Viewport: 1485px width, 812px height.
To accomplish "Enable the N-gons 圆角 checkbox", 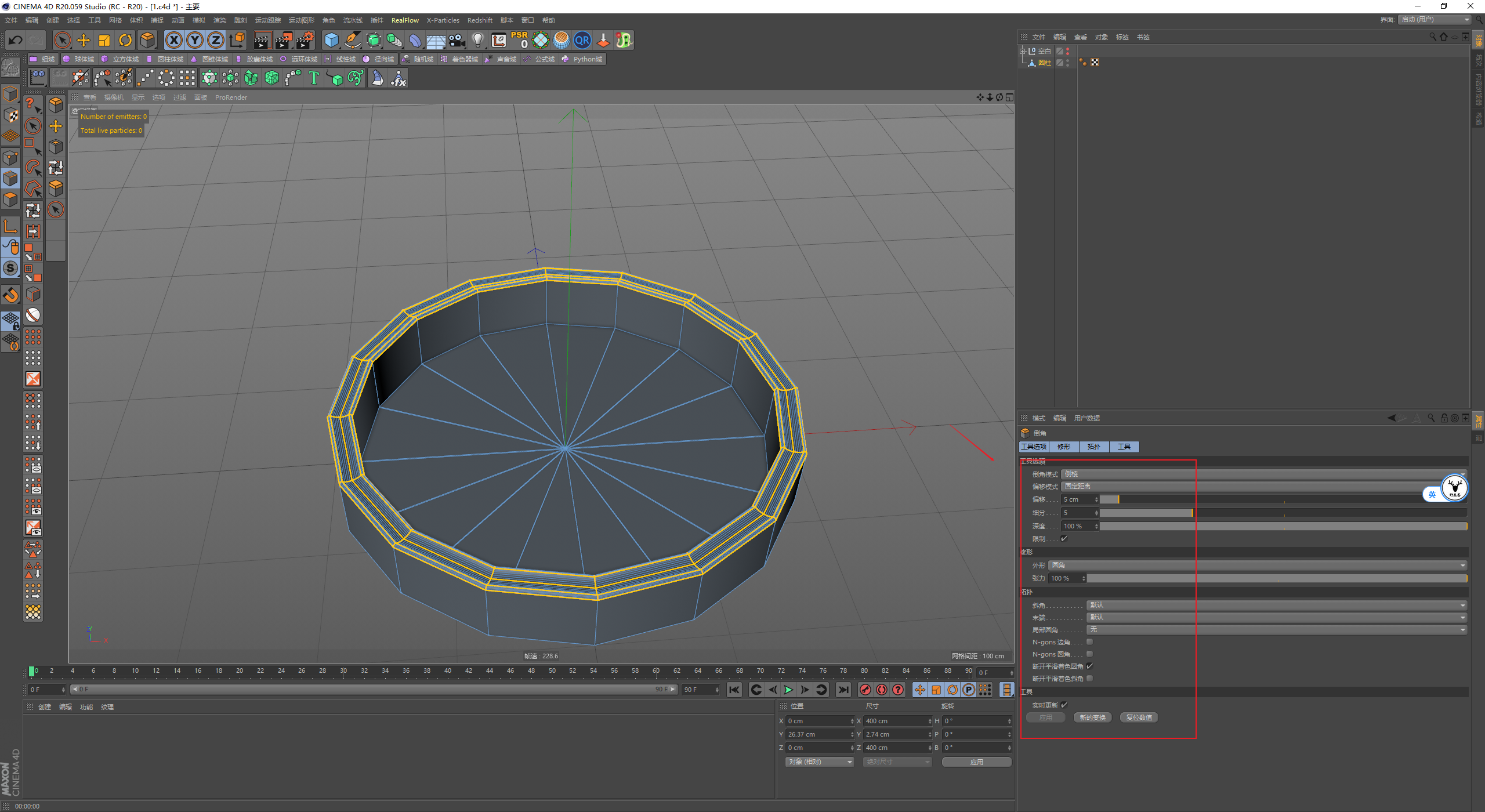I will (x=1089, y=654).
